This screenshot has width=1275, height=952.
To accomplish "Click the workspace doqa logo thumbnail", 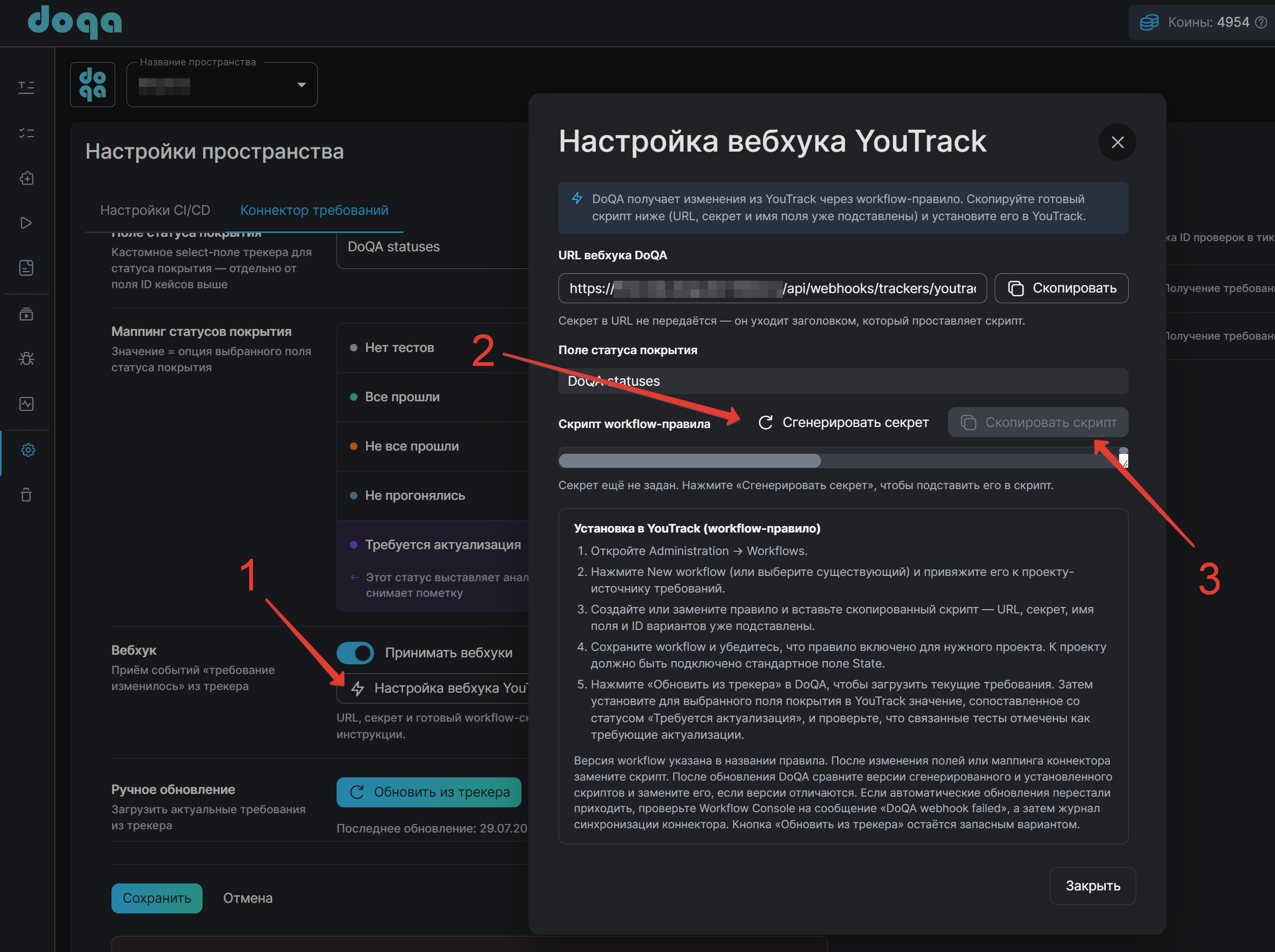I will pyautogui.click(x=93, y=85).
